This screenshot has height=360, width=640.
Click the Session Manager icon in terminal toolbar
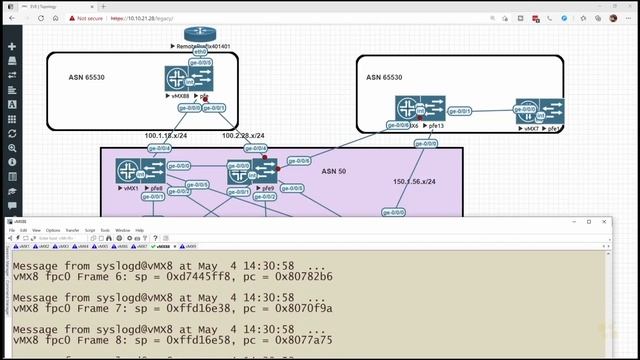(x=11, y=238)
